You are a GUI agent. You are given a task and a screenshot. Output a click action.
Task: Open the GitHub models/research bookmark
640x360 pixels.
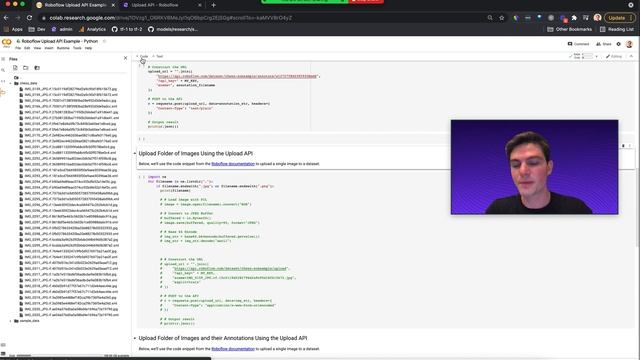point(173,29)
